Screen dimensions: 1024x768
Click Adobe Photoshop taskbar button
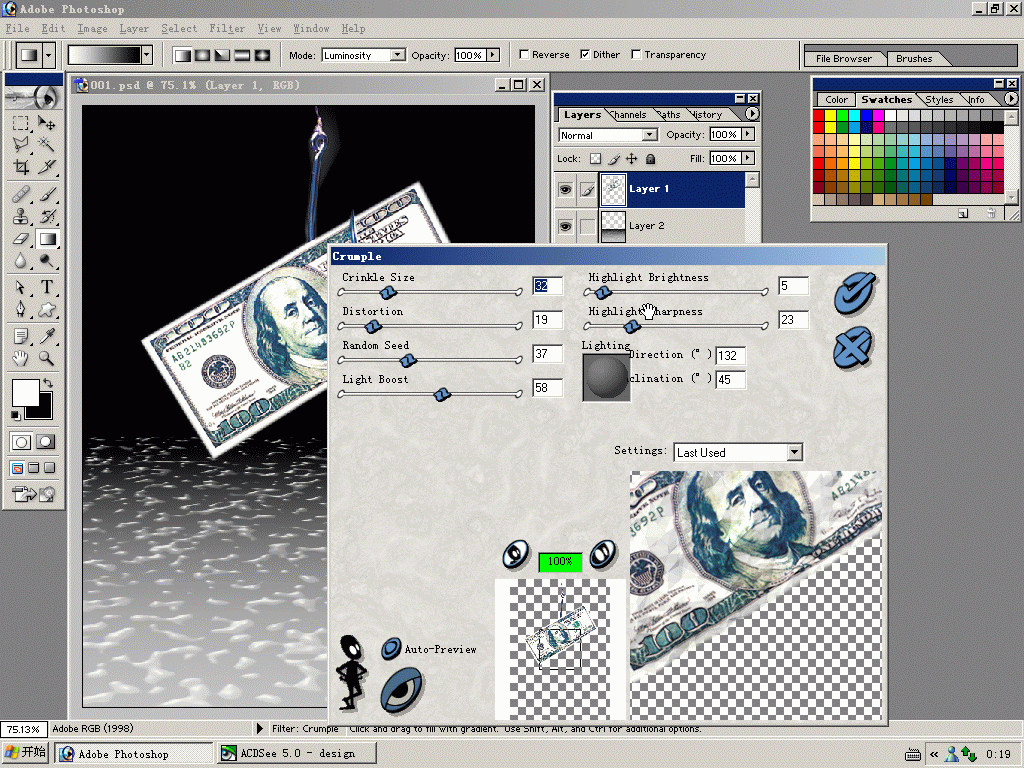click(x=134, y=753)
